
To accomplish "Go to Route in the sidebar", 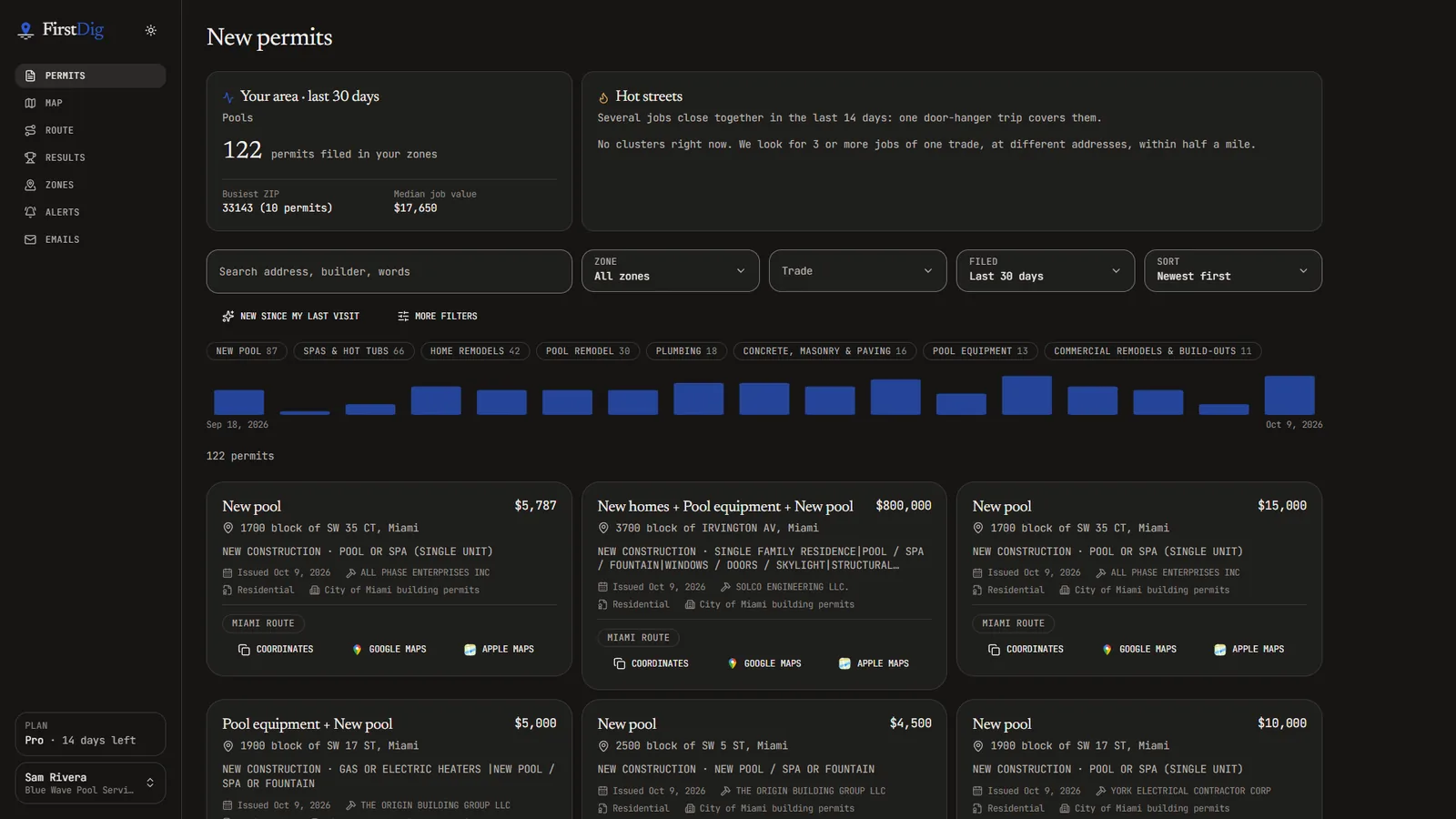I will tap(90, 130).
